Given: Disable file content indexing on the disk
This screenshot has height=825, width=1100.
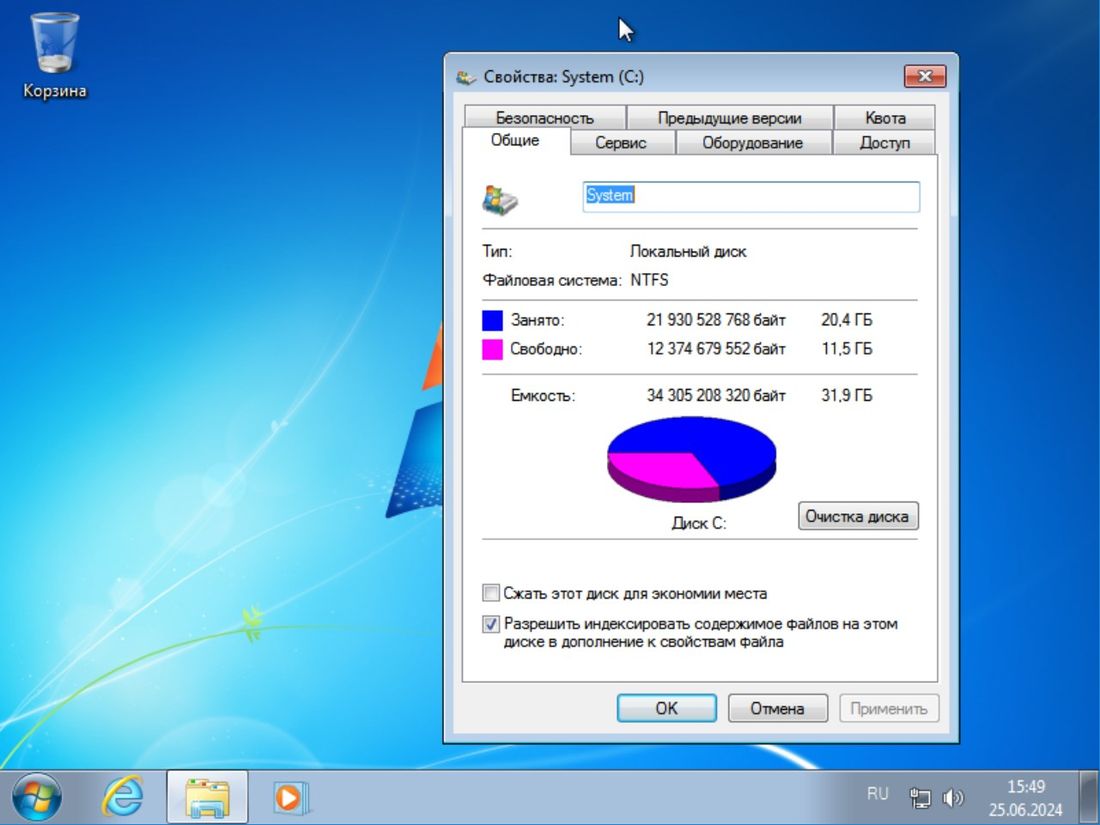Looking at the screenshot, I should pos(491,623).
